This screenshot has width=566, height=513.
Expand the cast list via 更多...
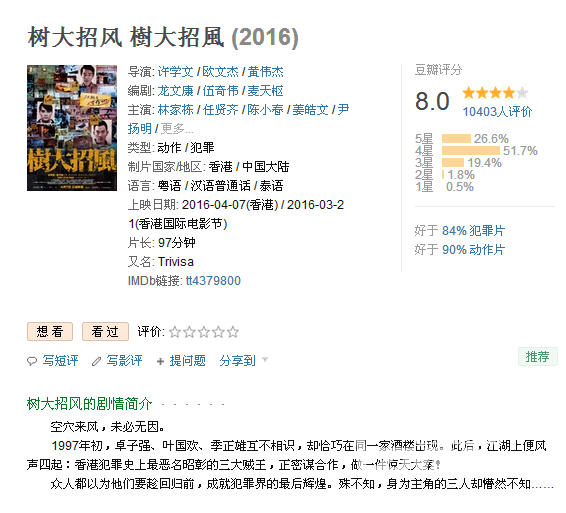[x=177, y=128]
